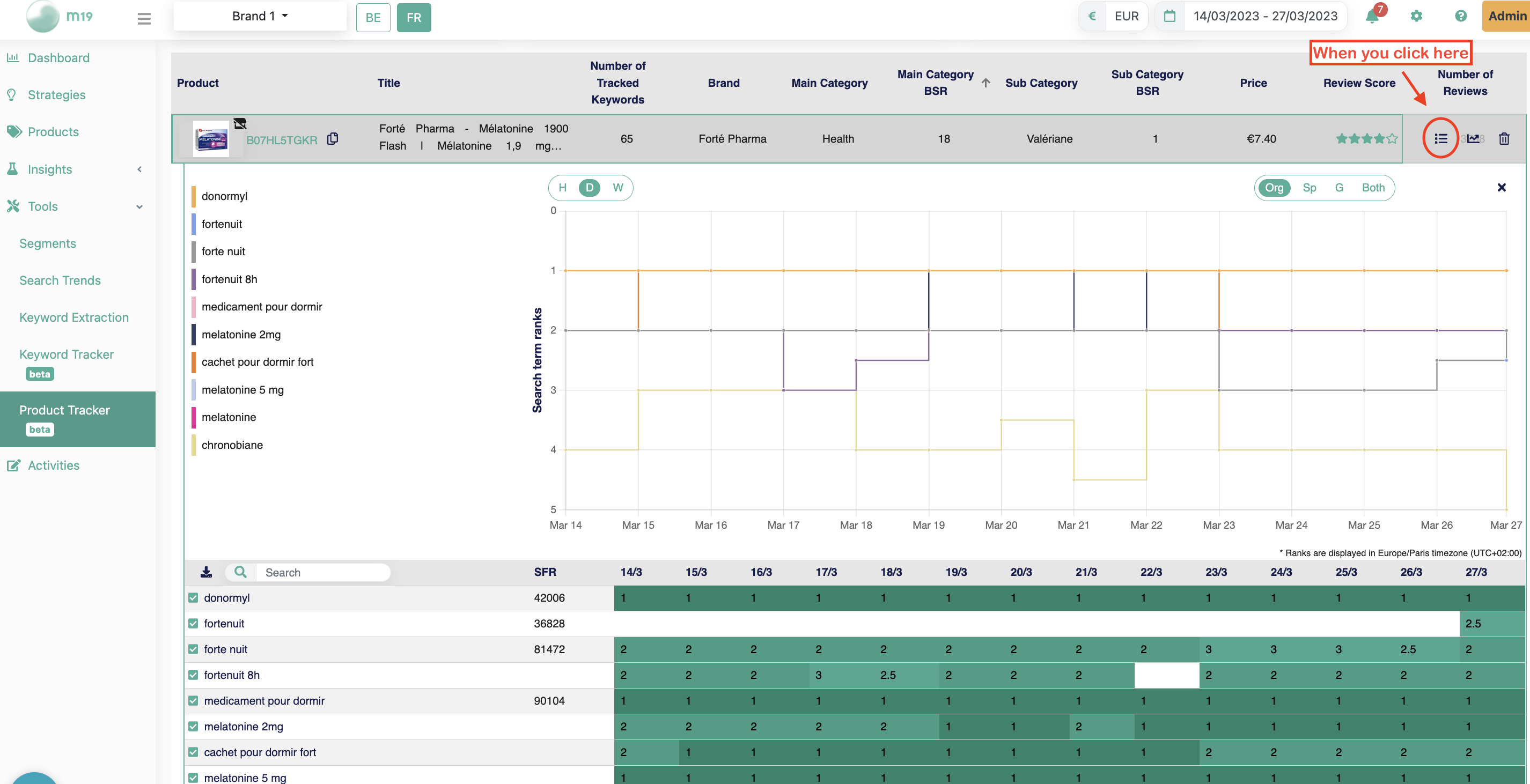
Task: Sort by Main Category BSR arrow
Action: [x=986, y=83]
